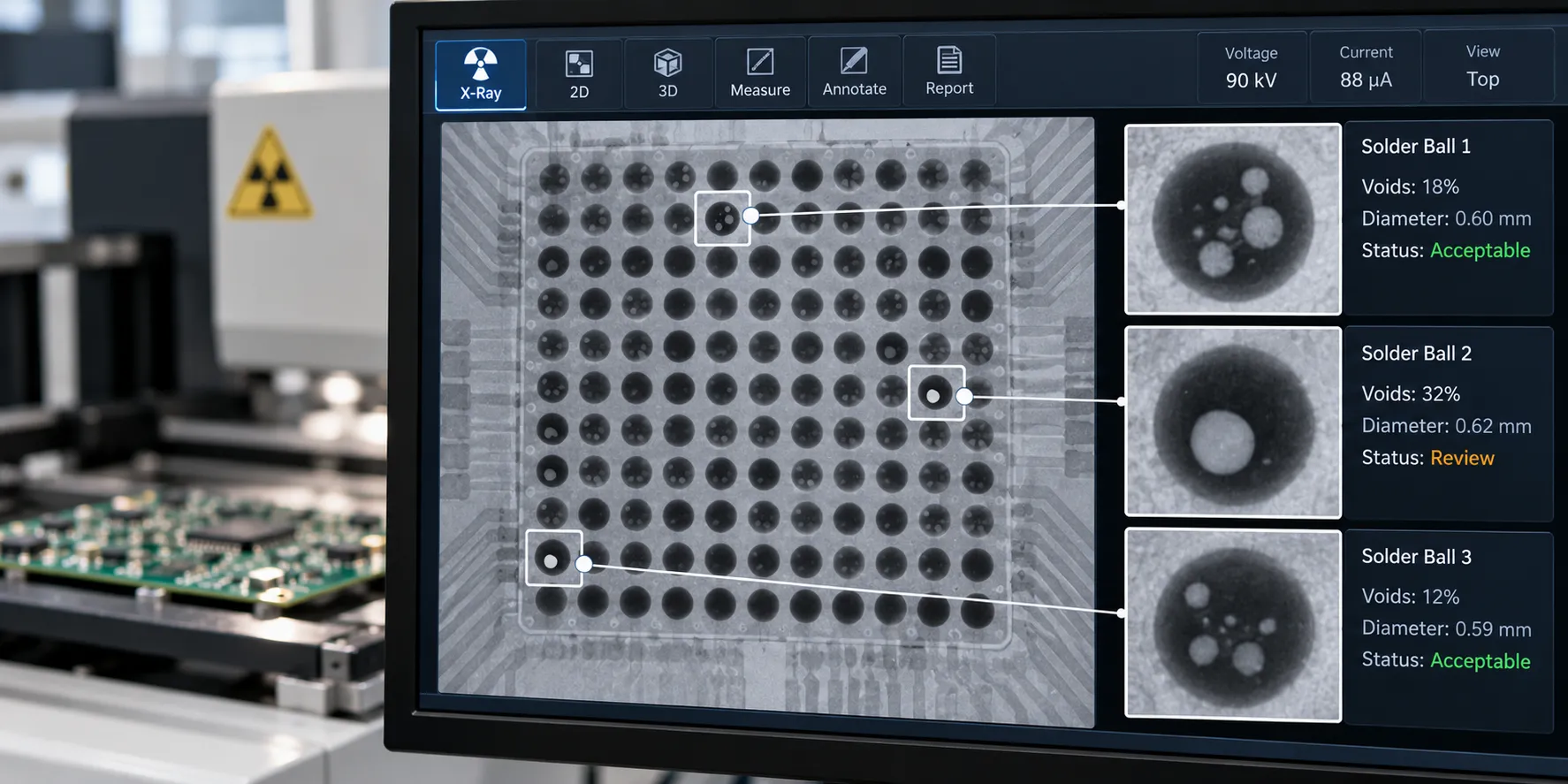The image size is (1568, 784).
Task: Open the Solder Ball 3 zoomed thumbnail
Action: pyautogui.click(x=1233, y=625)
